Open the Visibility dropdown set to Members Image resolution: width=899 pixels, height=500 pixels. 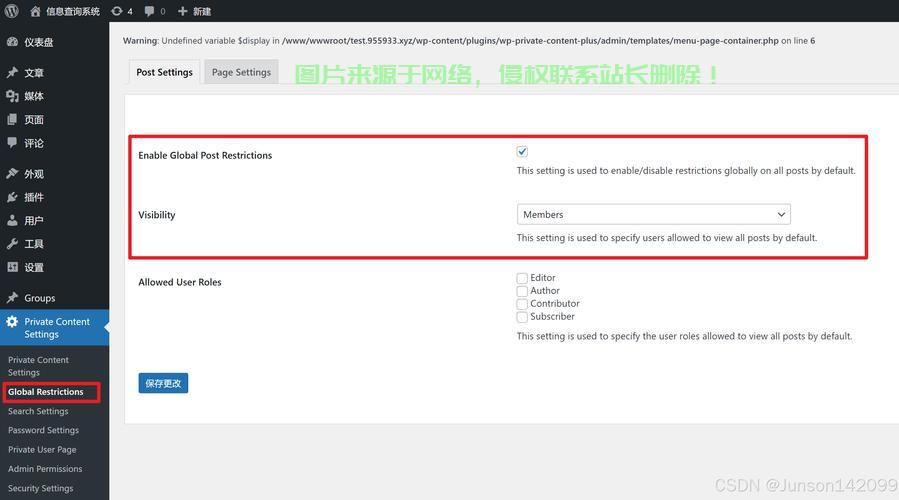tap(654, 214)
